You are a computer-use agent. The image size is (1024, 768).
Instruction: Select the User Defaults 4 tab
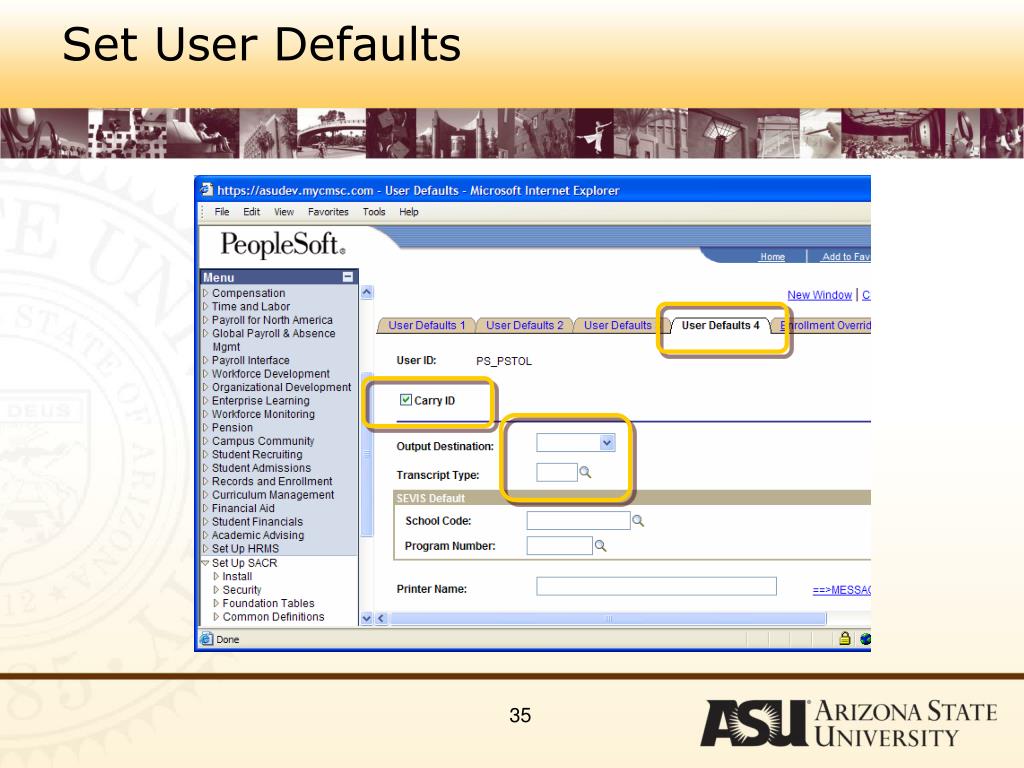pos(720,325)
